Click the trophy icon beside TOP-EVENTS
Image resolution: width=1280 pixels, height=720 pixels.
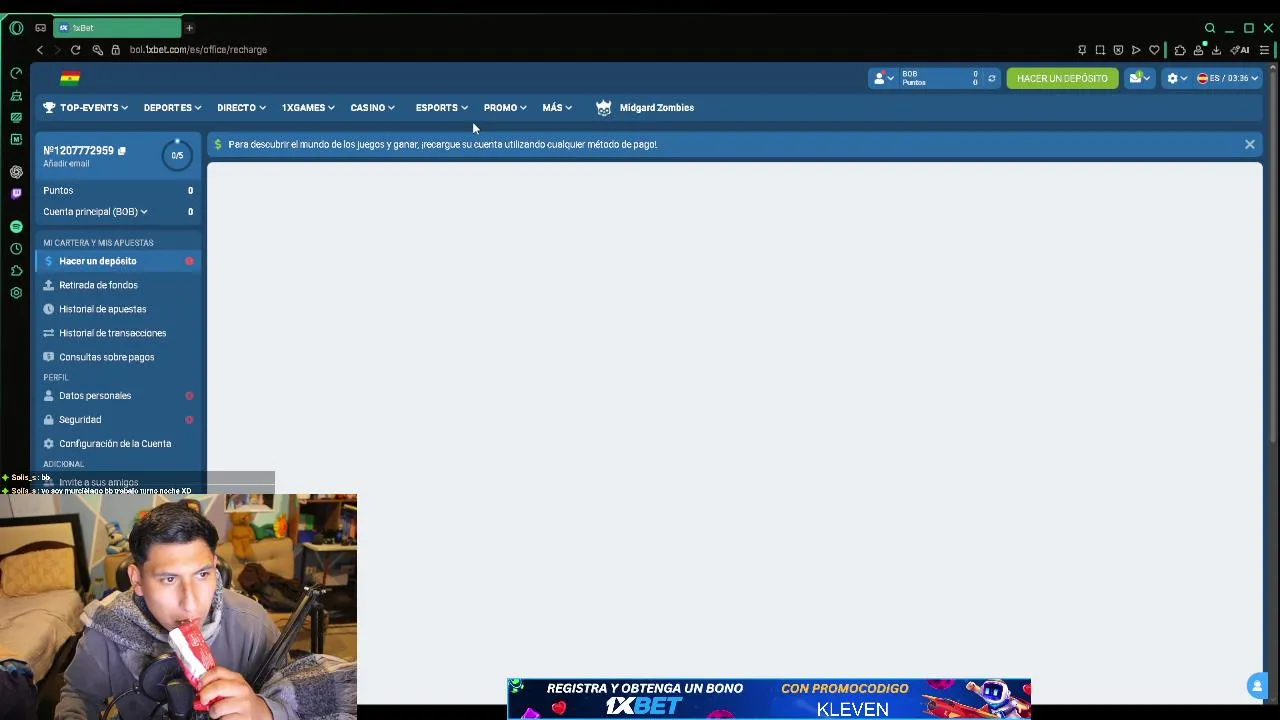pos(49,107)
